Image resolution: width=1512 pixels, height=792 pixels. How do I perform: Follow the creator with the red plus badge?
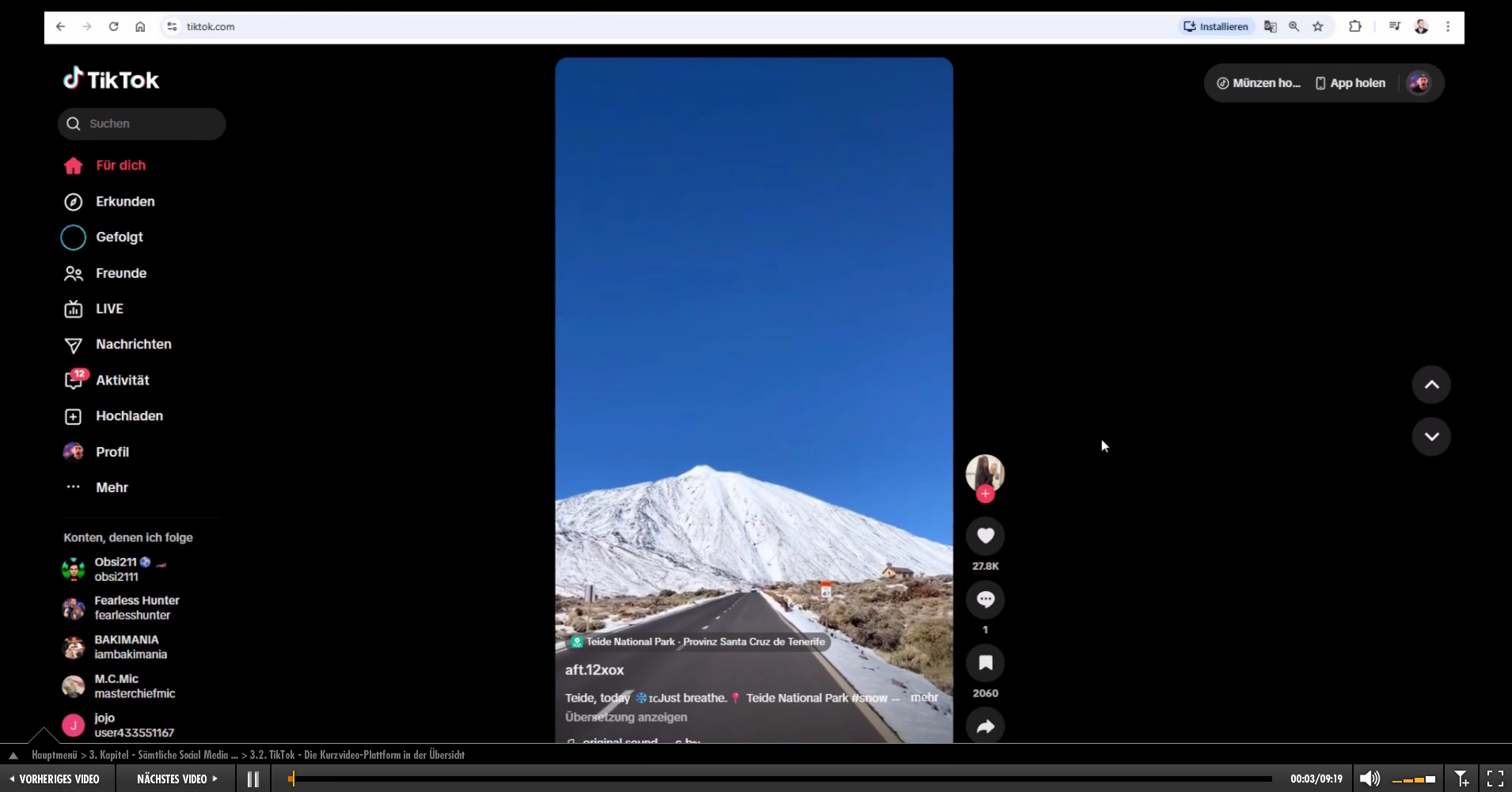click(x=985, y=495)
